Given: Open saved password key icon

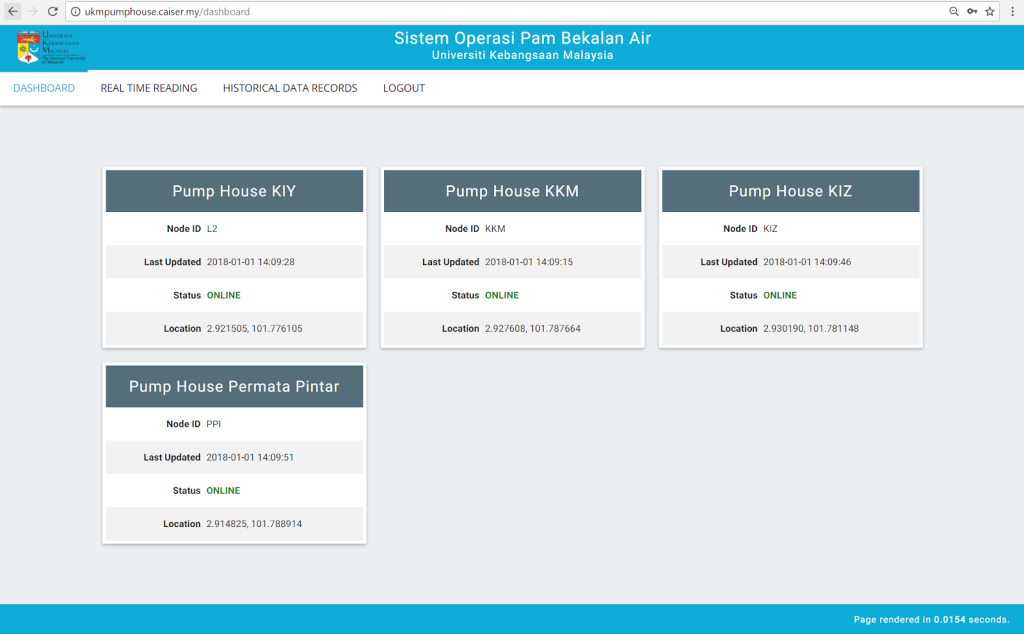Looking at the screenshot, I should [x=971, y=12].
